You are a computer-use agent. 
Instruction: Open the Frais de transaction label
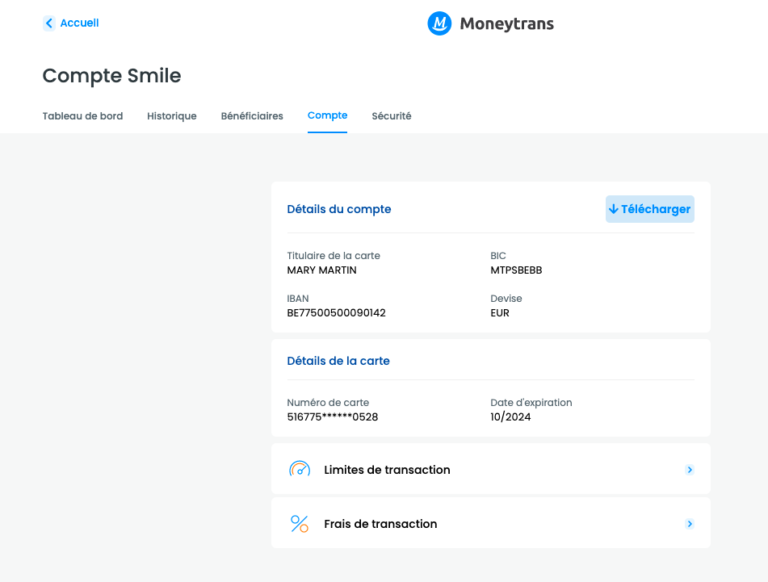click(x=380, y=524)
